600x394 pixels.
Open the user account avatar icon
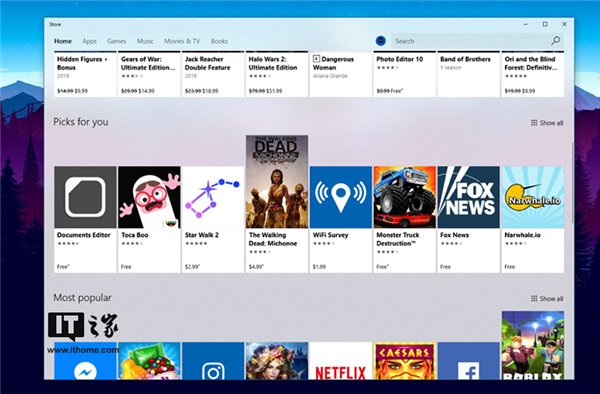point(381,41)
